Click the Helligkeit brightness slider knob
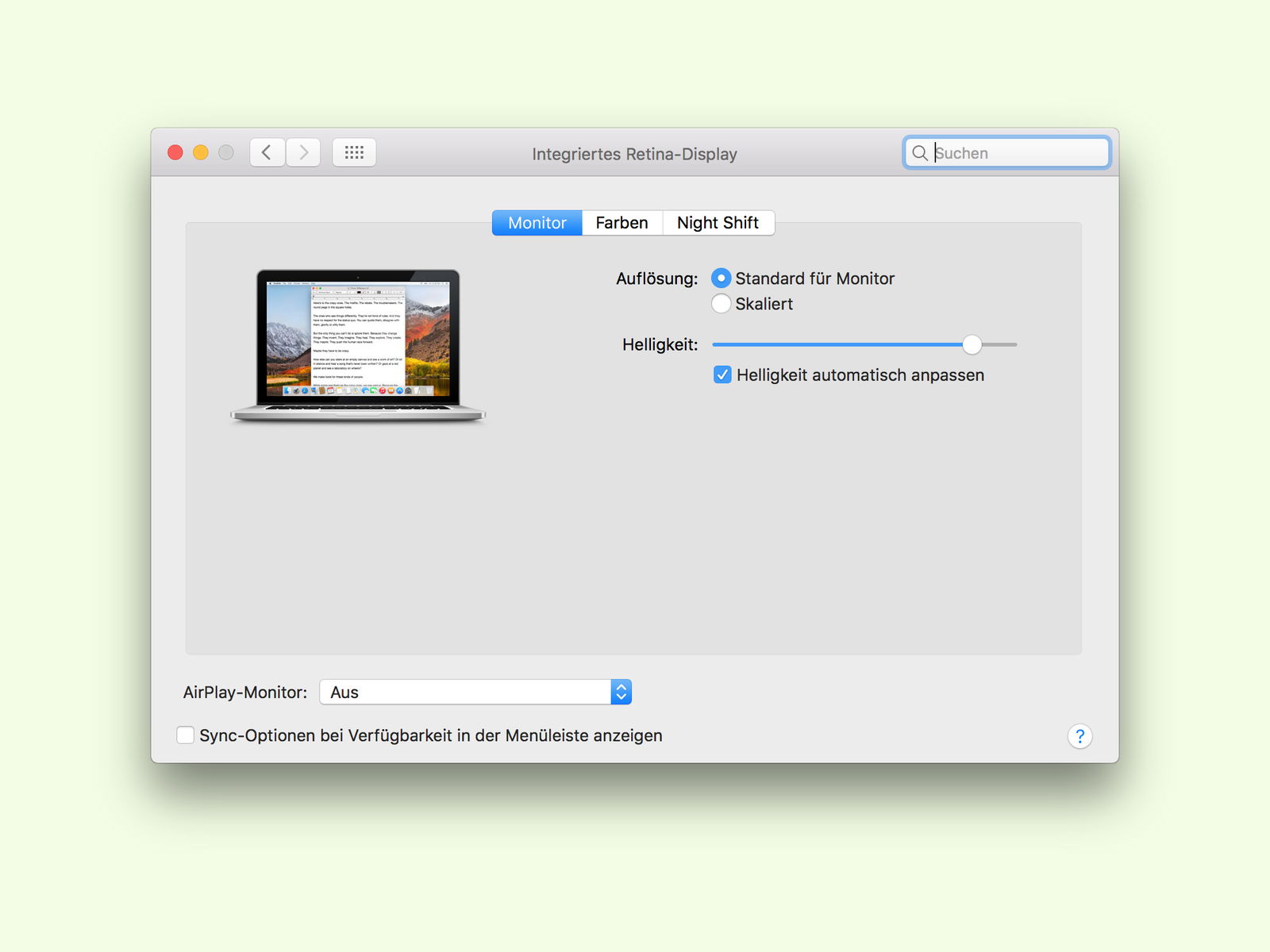 (972, 344)
